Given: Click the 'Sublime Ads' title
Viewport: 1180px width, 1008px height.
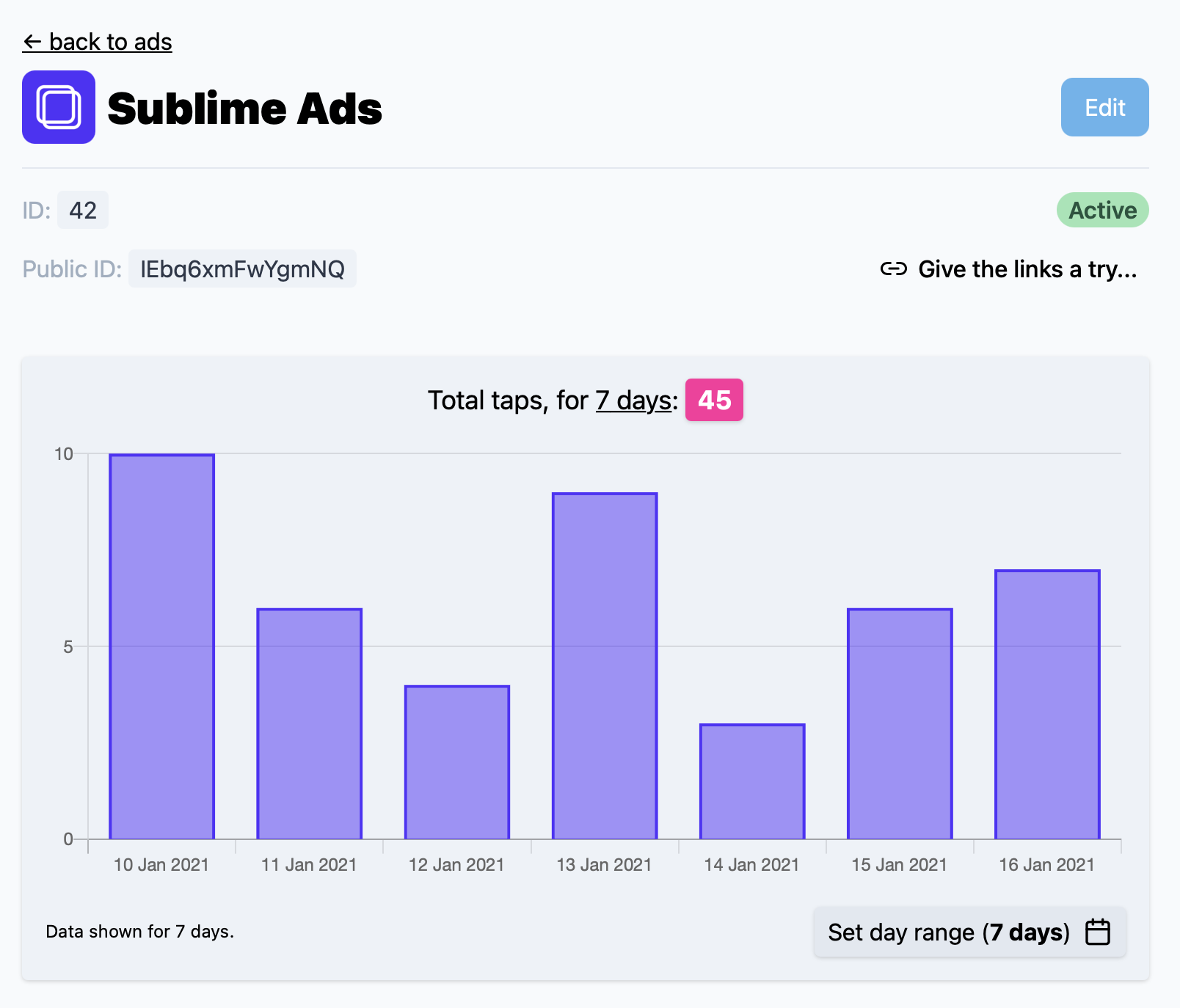Looking at the screenshot, I should pos(244,109).
